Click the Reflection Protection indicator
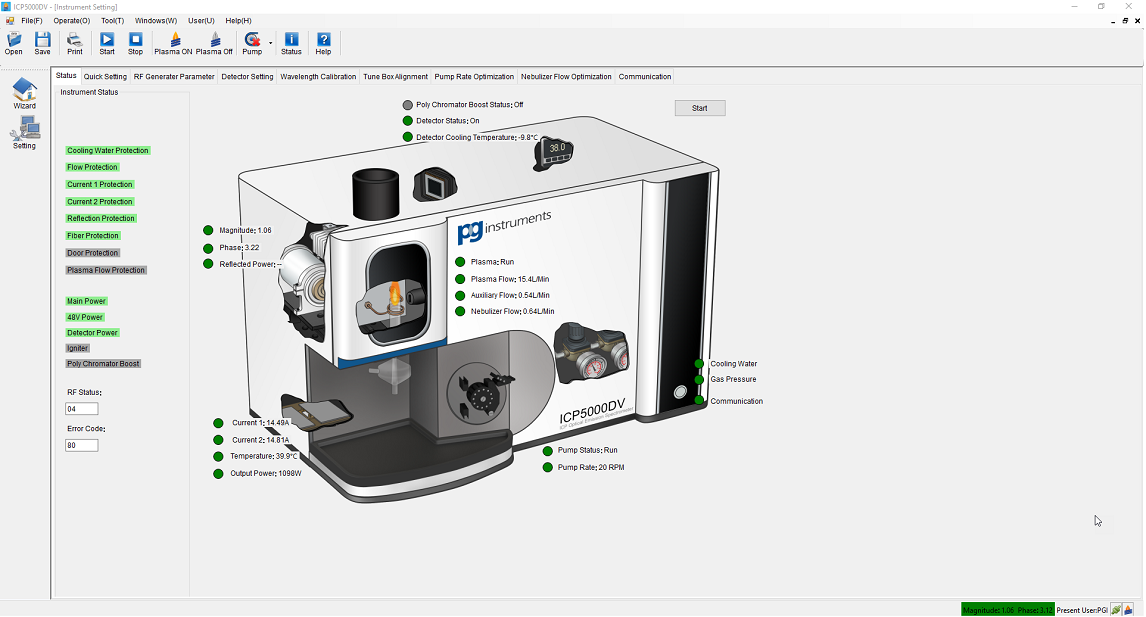 pos(101,219)
